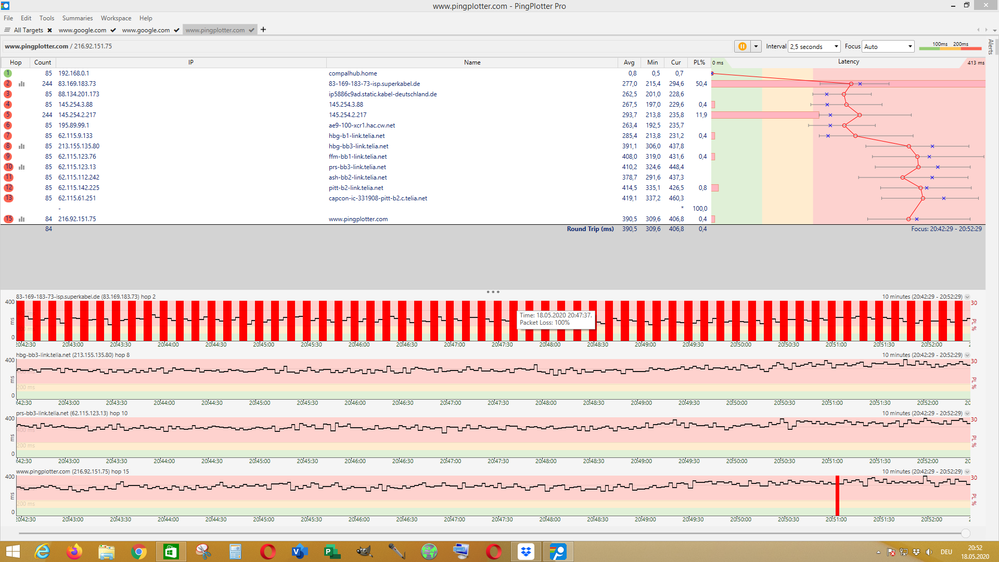Screen dimensions: 999x562
Task: Click the timeline scroll slider handle at bottom
Action: (965, 533)
